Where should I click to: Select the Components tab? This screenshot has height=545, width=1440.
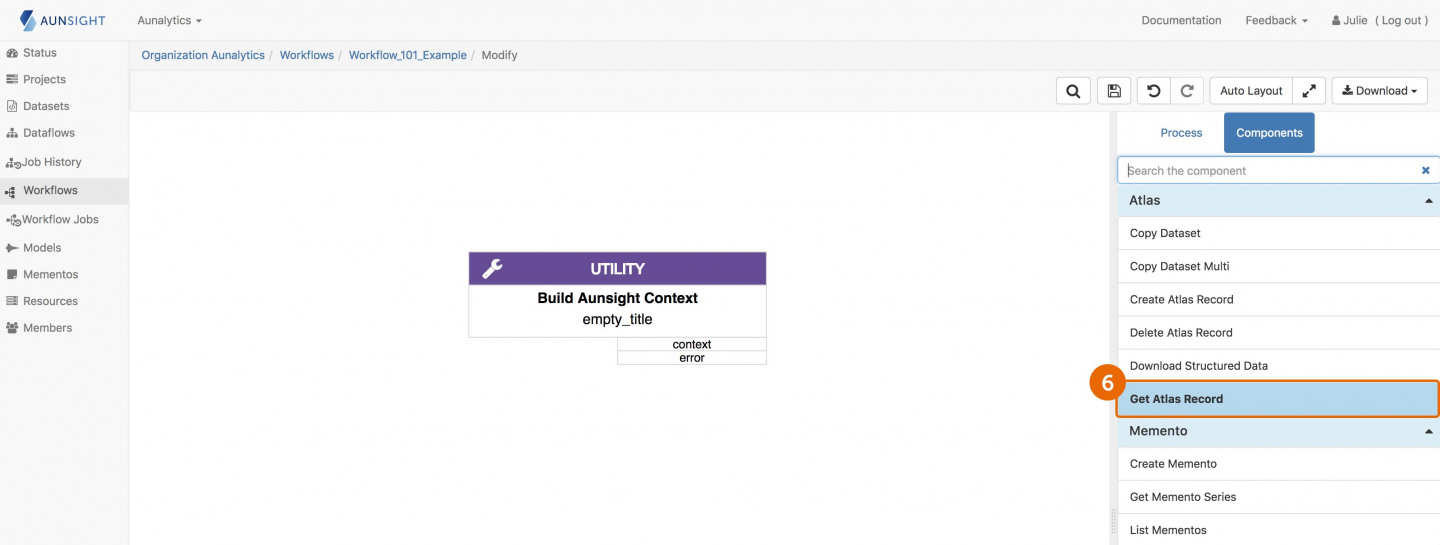pyautogui.click(x=1269, y=133)
